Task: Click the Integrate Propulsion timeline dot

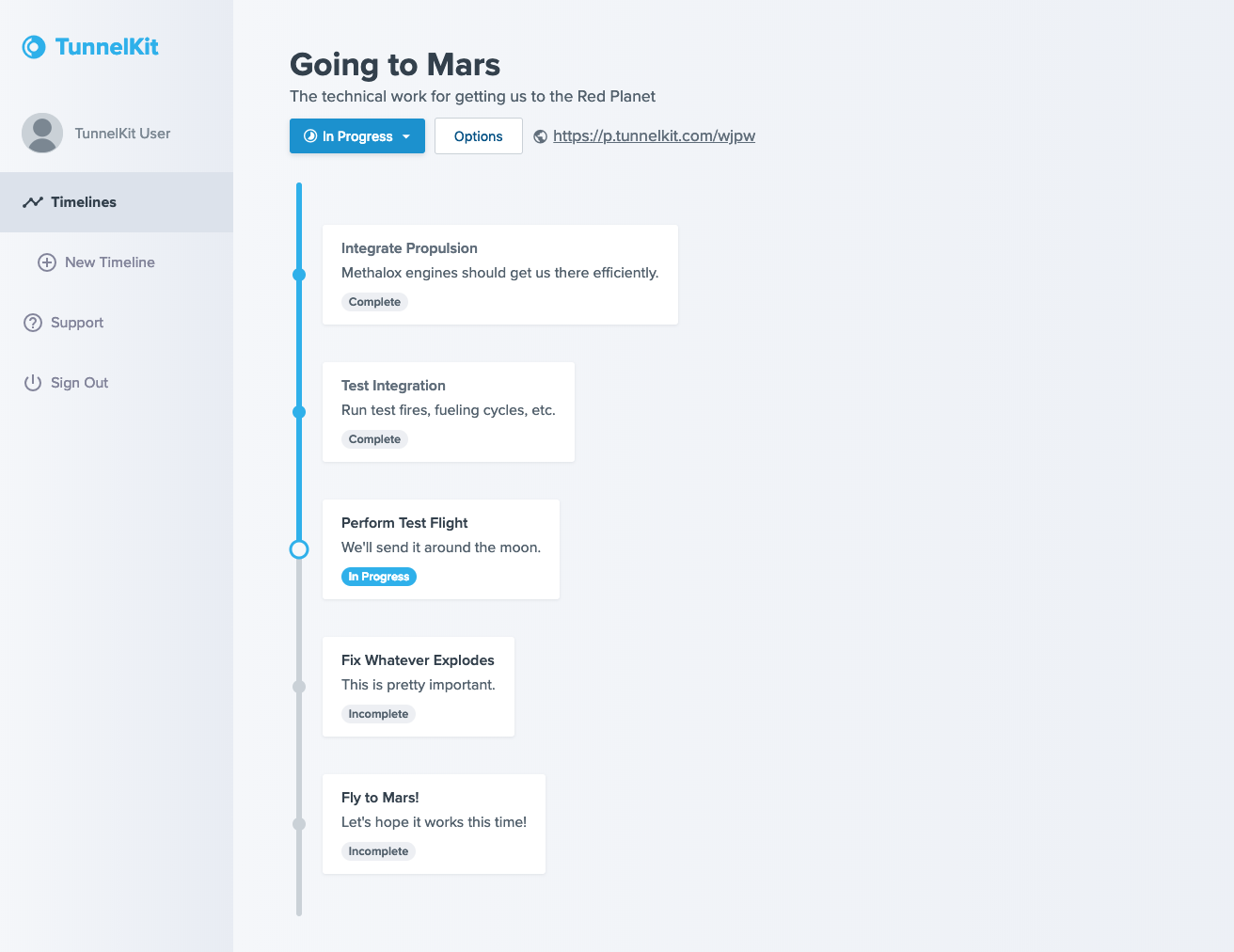Action: point(299,275)
